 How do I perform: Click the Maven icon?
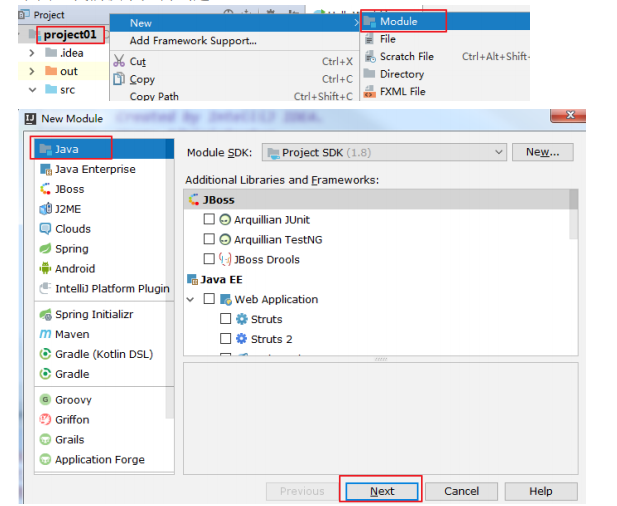point(46,334)
